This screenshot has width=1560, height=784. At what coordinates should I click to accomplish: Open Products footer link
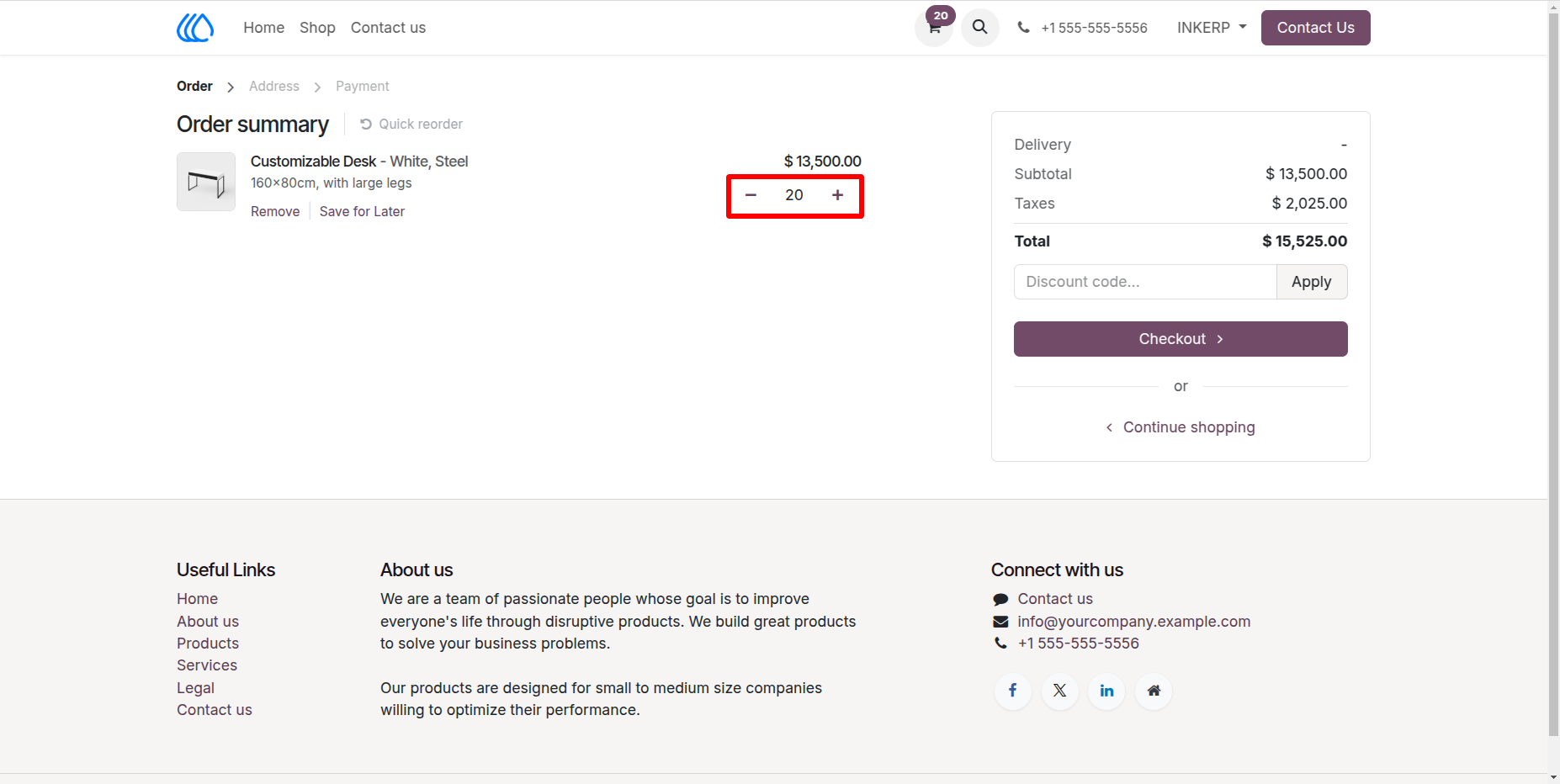tap(208, 643)
